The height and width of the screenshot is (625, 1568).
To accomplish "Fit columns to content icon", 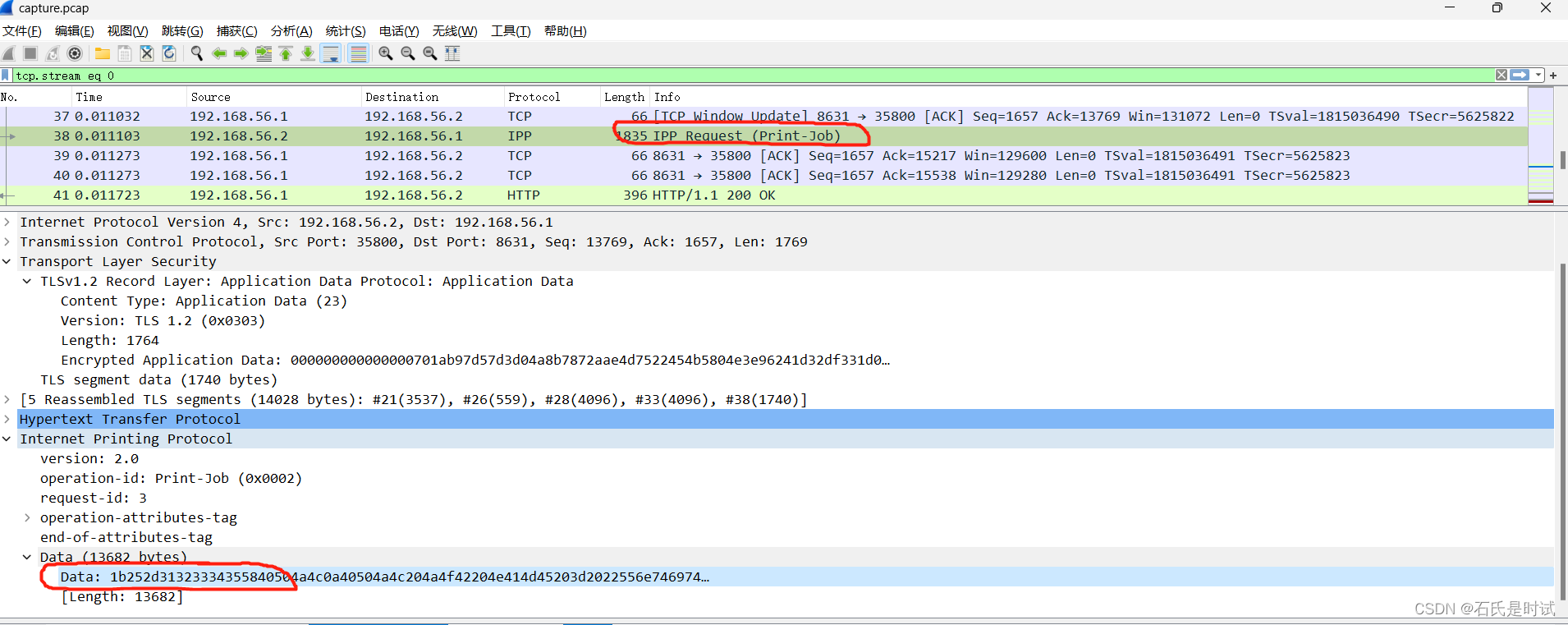I will point(452,53).
